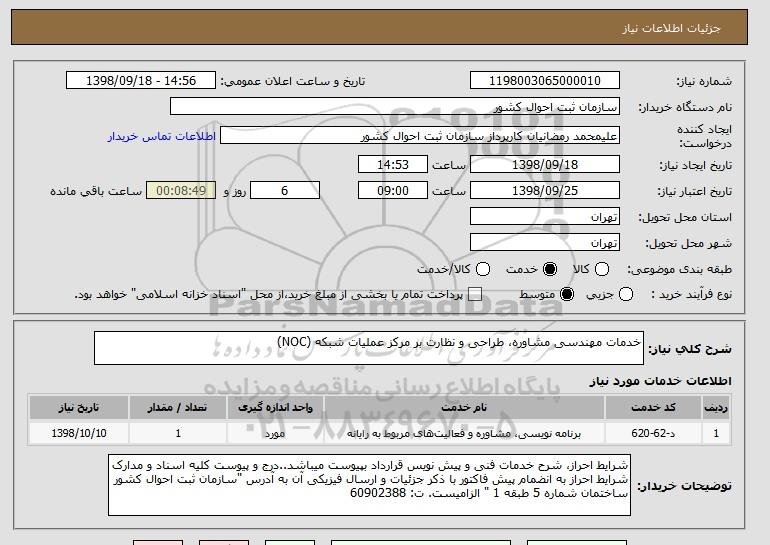The width and height of the screenshot is (770, 545).
Task: Choose the متوسط purchase process option
Action: [567, 295]
